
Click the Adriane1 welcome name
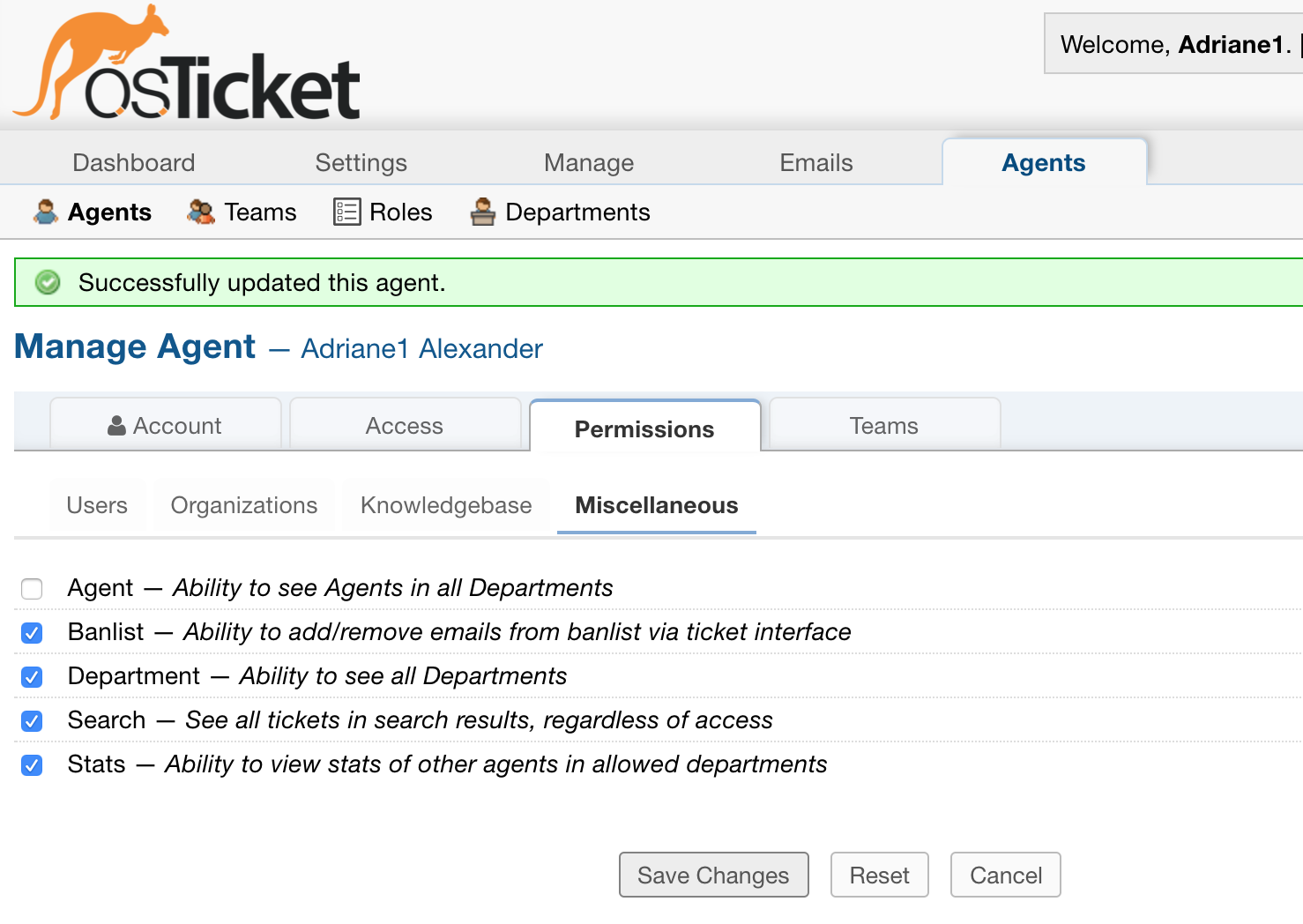point(1229,43)
